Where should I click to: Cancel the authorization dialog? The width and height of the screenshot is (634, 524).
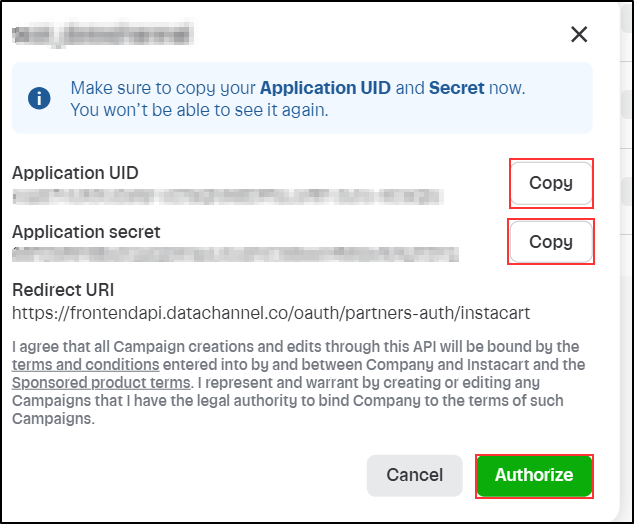click(x=414, y=475)
